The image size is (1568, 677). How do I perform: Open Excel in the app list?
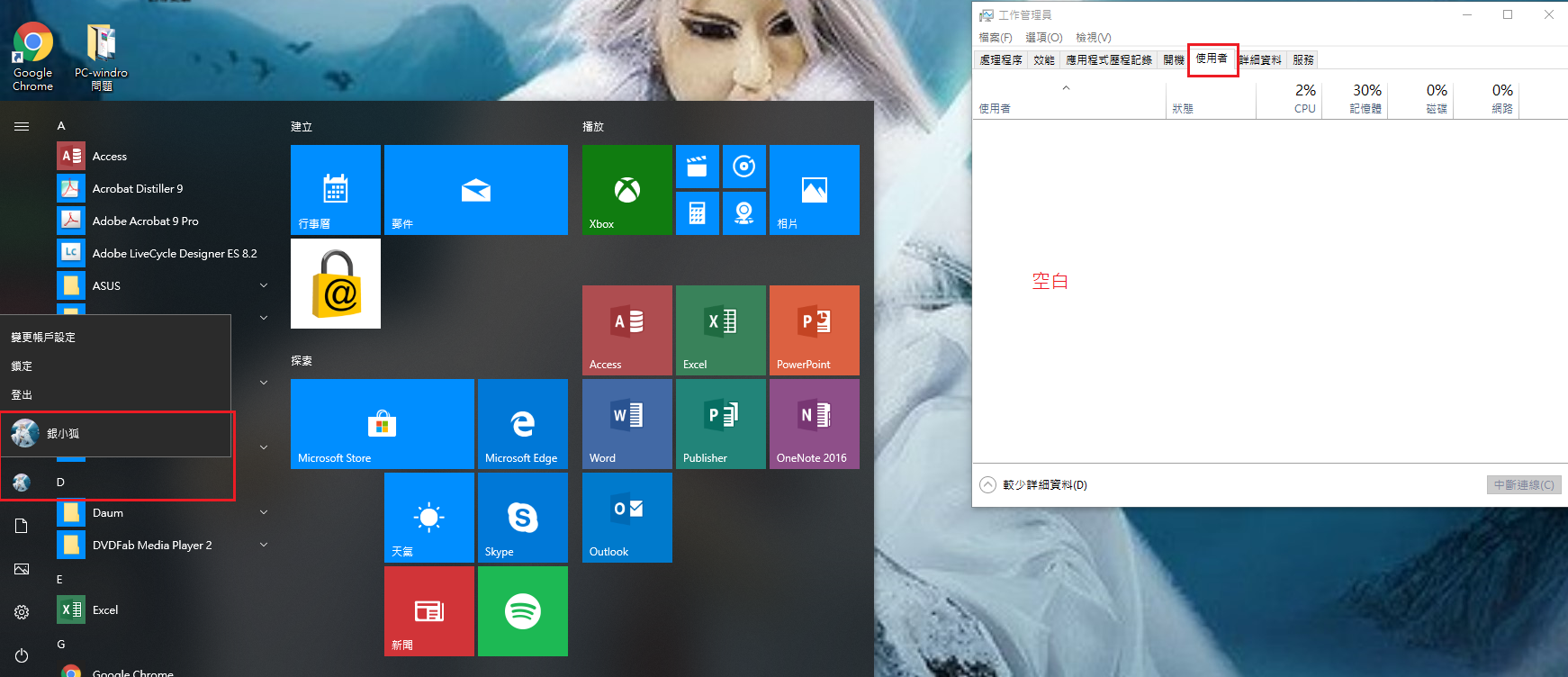coord(162,609)
